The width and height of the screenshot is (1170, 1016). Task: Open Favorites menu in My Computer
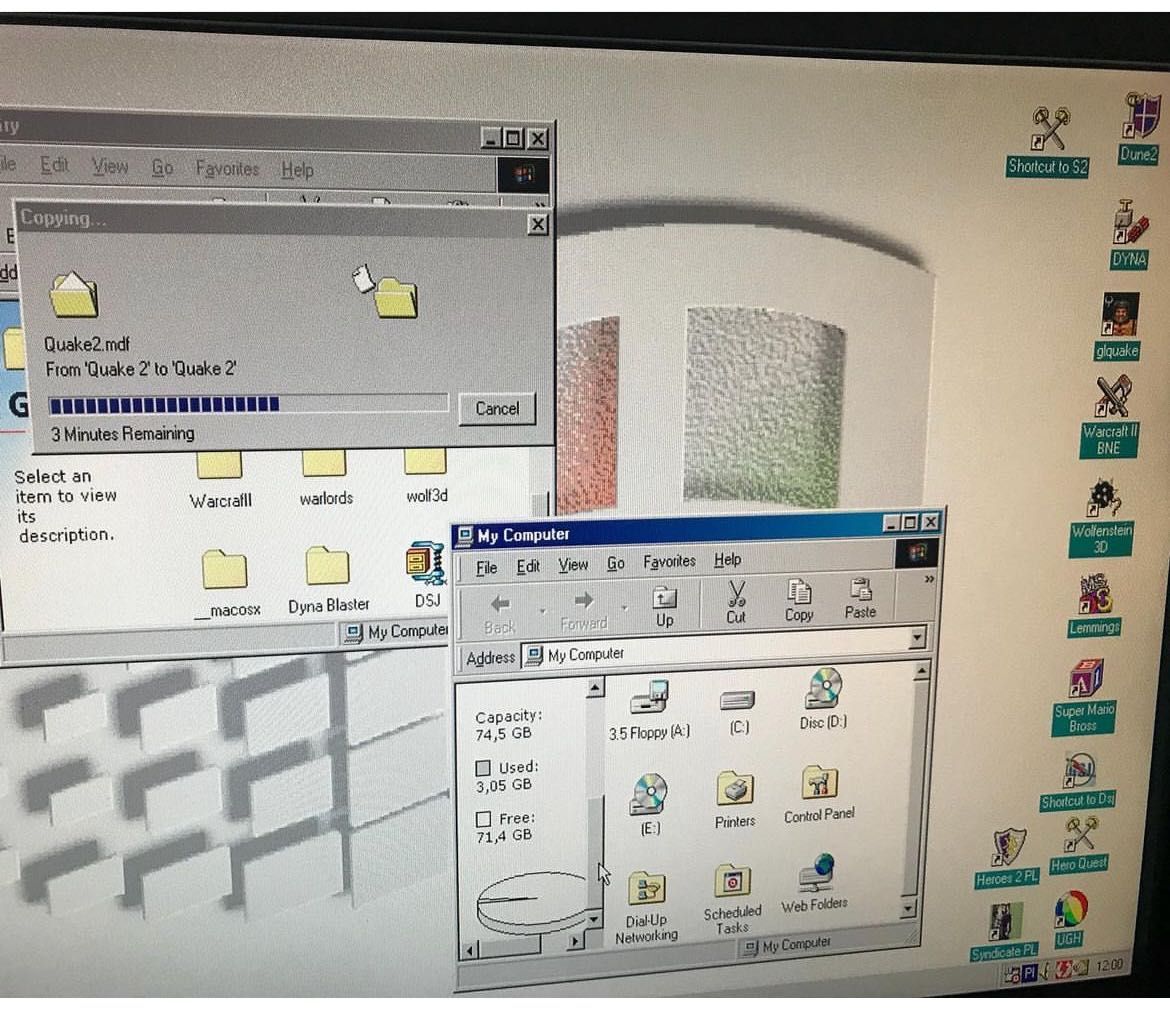click(669, 561)
